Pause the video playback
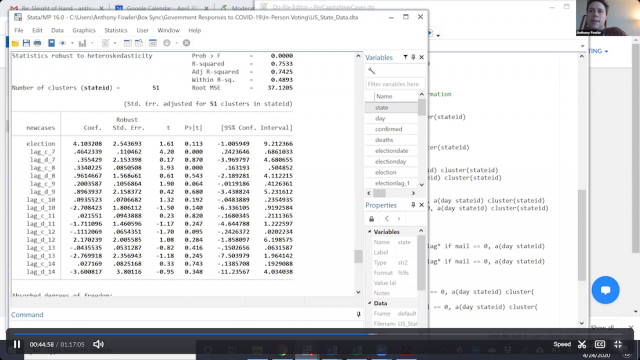This screenshot has width=640, height=360. pos(17,344)
